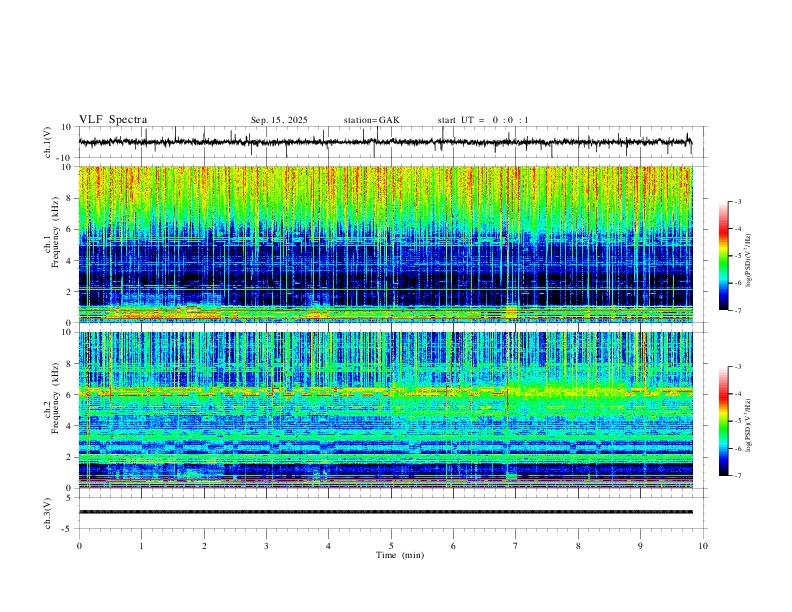Viewport: 792px width, 612px height.
Task: Click time axis tick label "3"
Action: coord(266,546)
